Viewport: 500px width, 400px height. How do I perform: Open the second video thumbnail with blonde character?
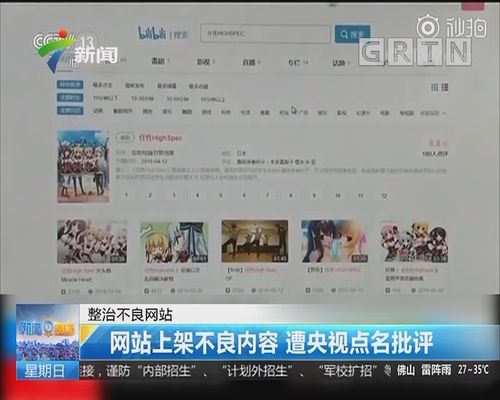coord(174,242)
